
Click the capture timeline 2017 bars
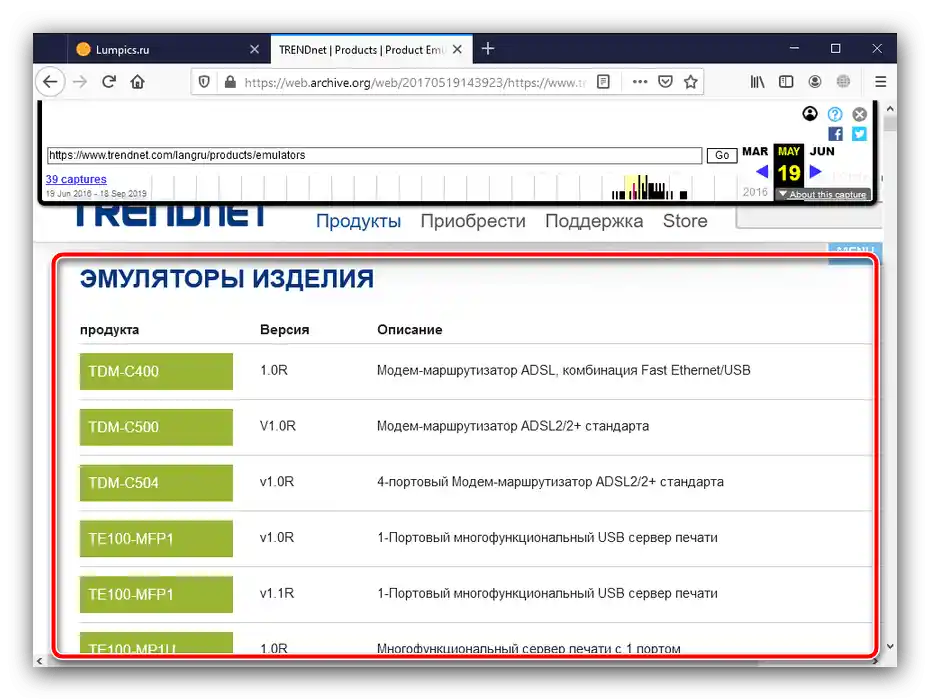(649, 187)
